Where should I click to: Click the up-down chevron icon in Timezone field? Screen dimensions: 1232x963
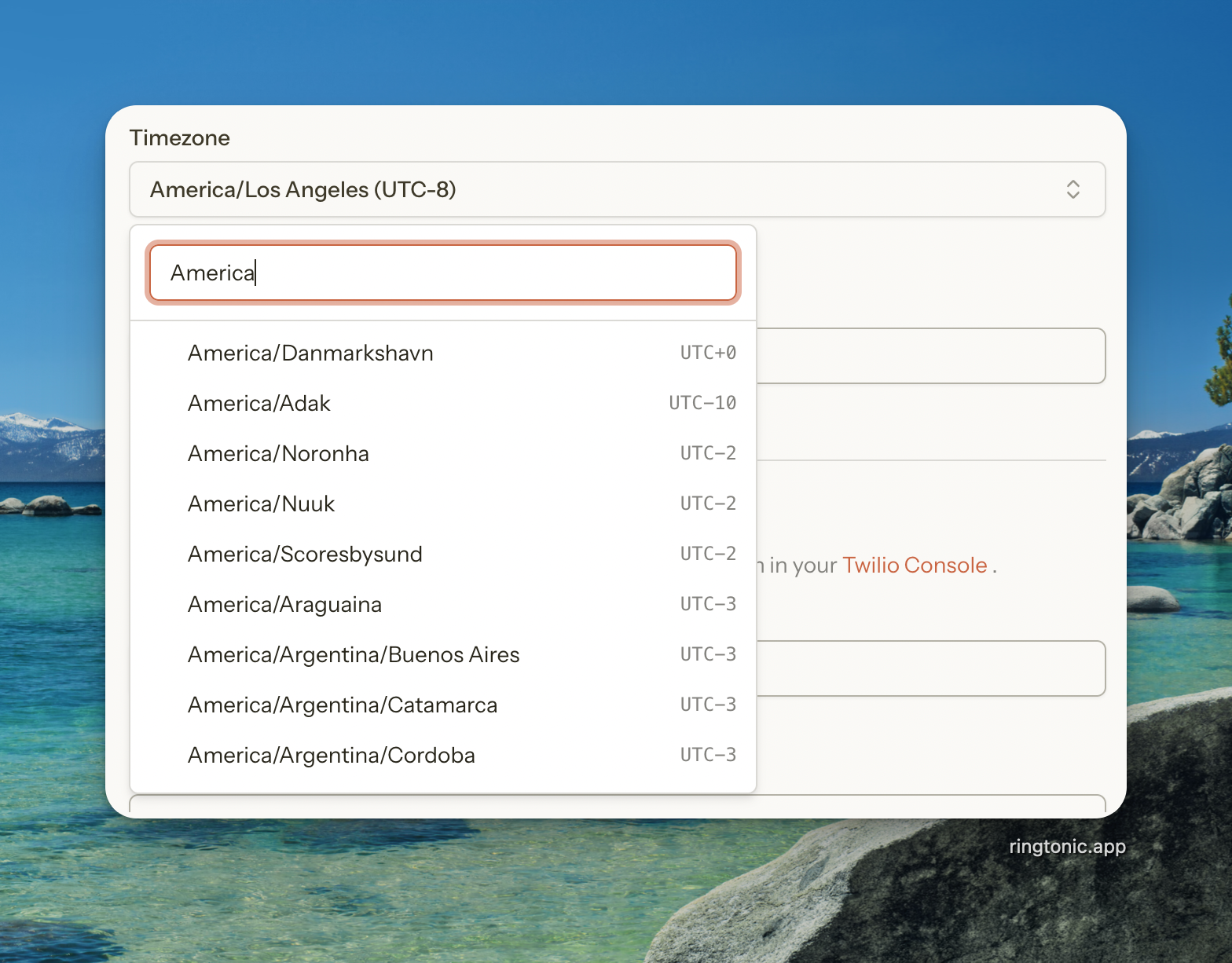[1072, 189]
